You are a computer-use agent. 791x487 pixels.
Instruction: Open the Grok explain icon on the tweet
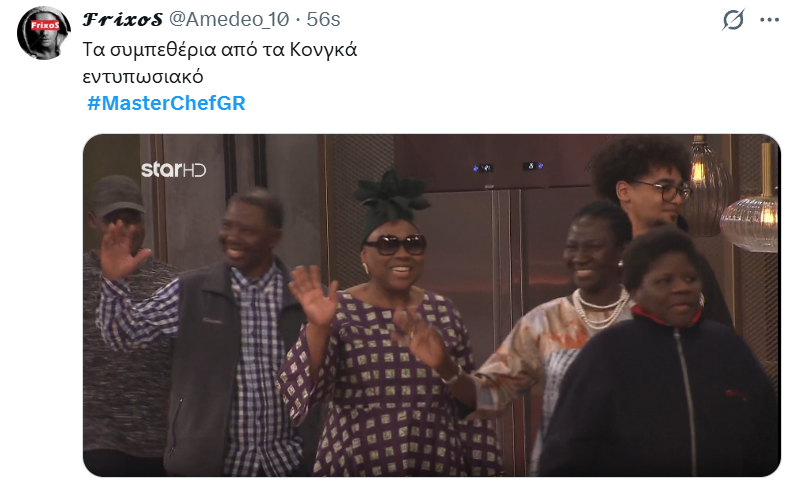732,20
